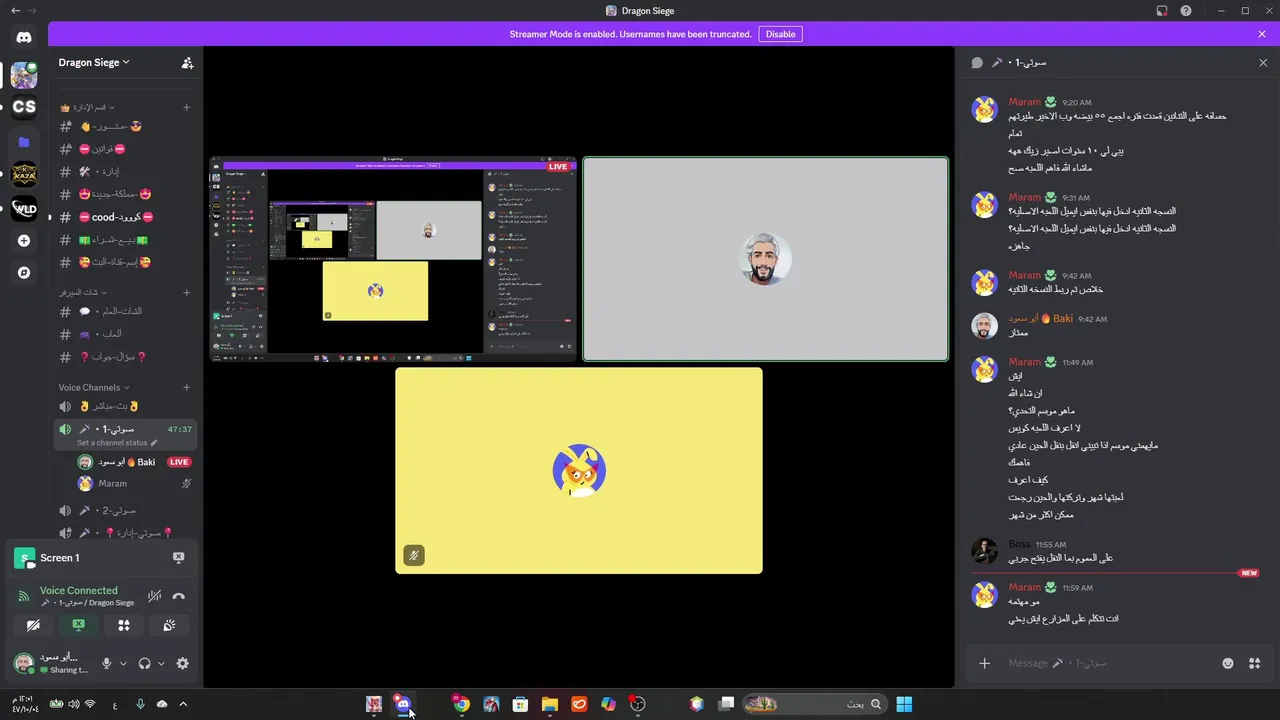Screen dimensions: 1280x720
Task: Open inbox icon in title bar
Action: coord(1162,10)
